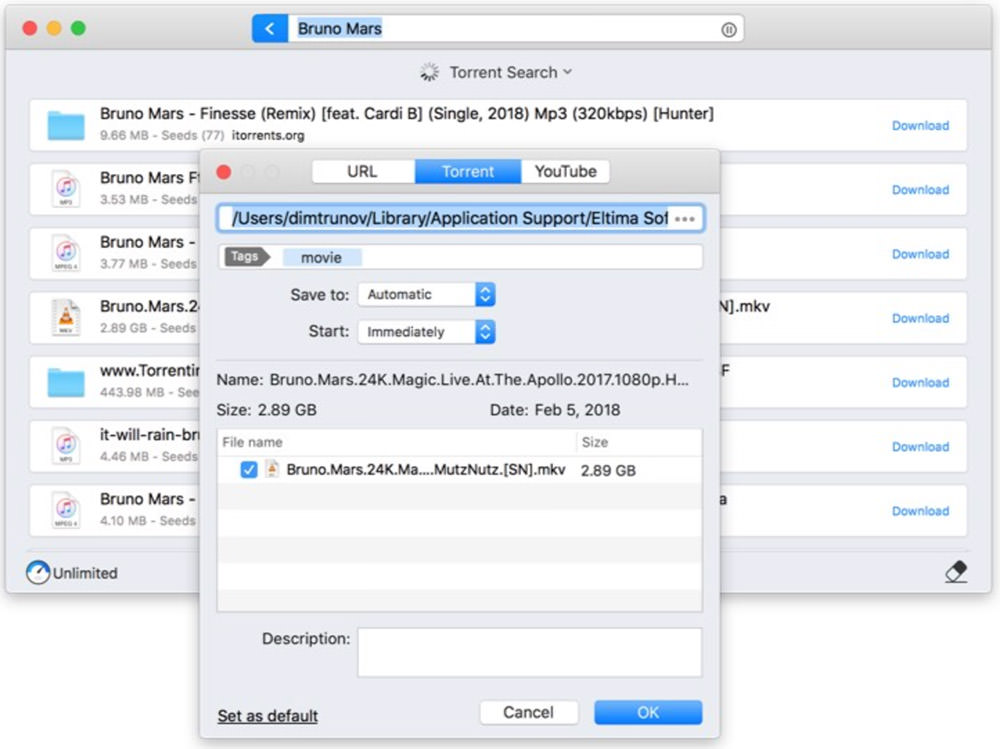This screenshot has width=1000, height=749.
Task: Switch to the URL tab
Action: click(x=363, y=171)
